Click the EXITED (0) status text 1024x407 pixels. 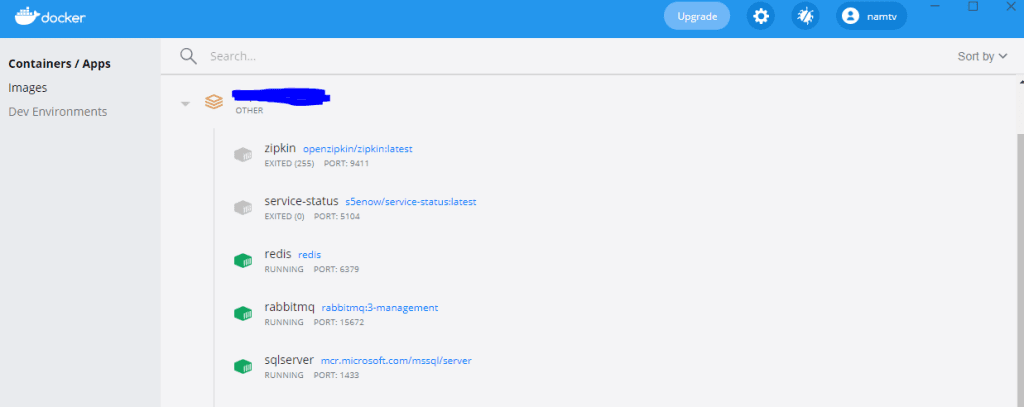284,216
